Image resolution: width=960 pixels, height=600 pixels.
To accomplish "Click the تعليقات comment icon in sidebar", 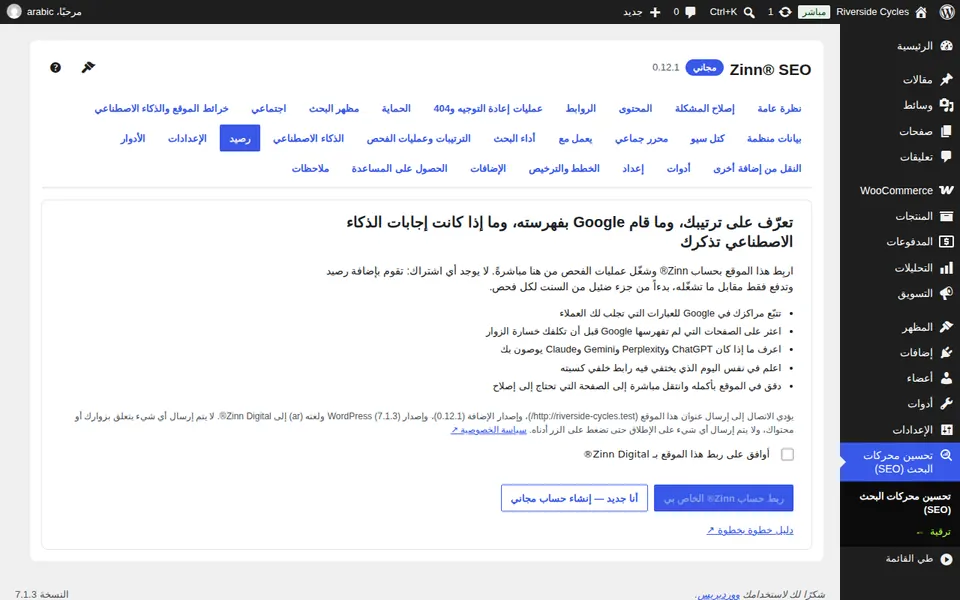I will click(x=947, y=157).
